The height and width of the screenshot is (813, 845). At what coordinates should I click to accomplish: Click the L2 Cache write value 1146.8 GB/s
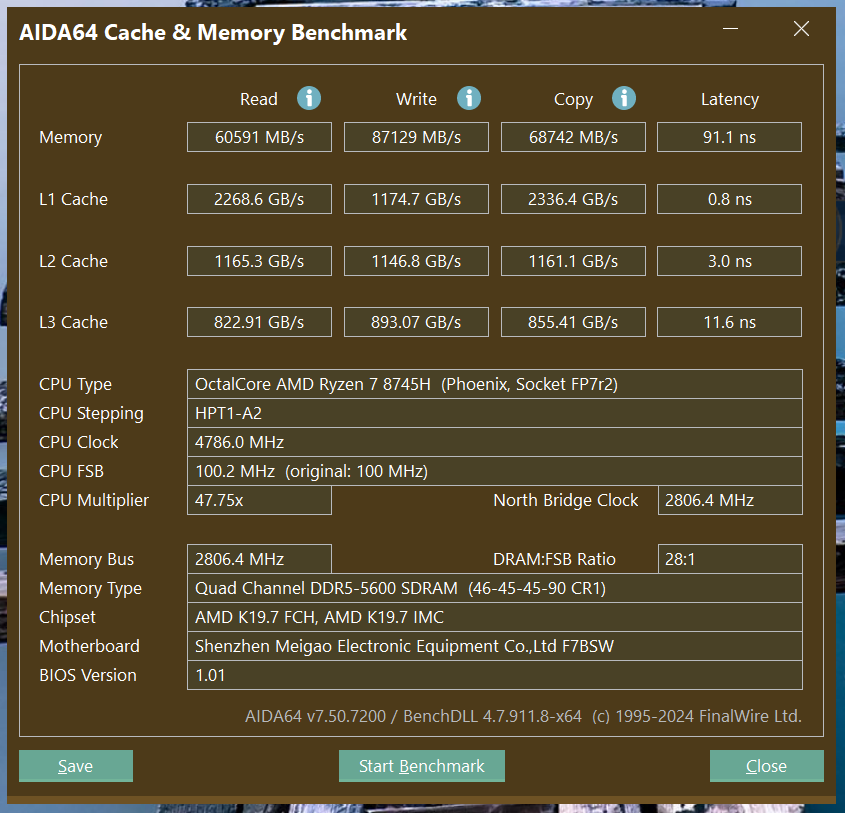click(417, 261)
